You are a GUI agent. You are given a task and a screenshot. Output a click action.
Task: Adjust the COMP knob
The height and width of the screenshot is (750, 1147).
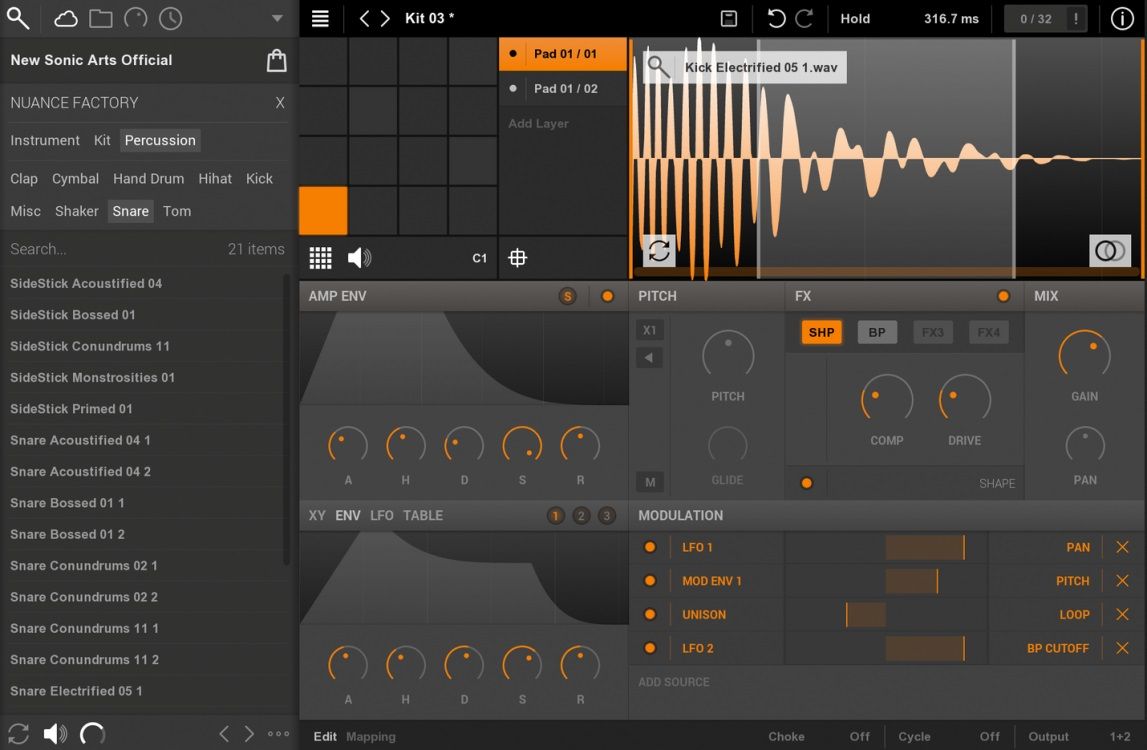pos(887,400)
